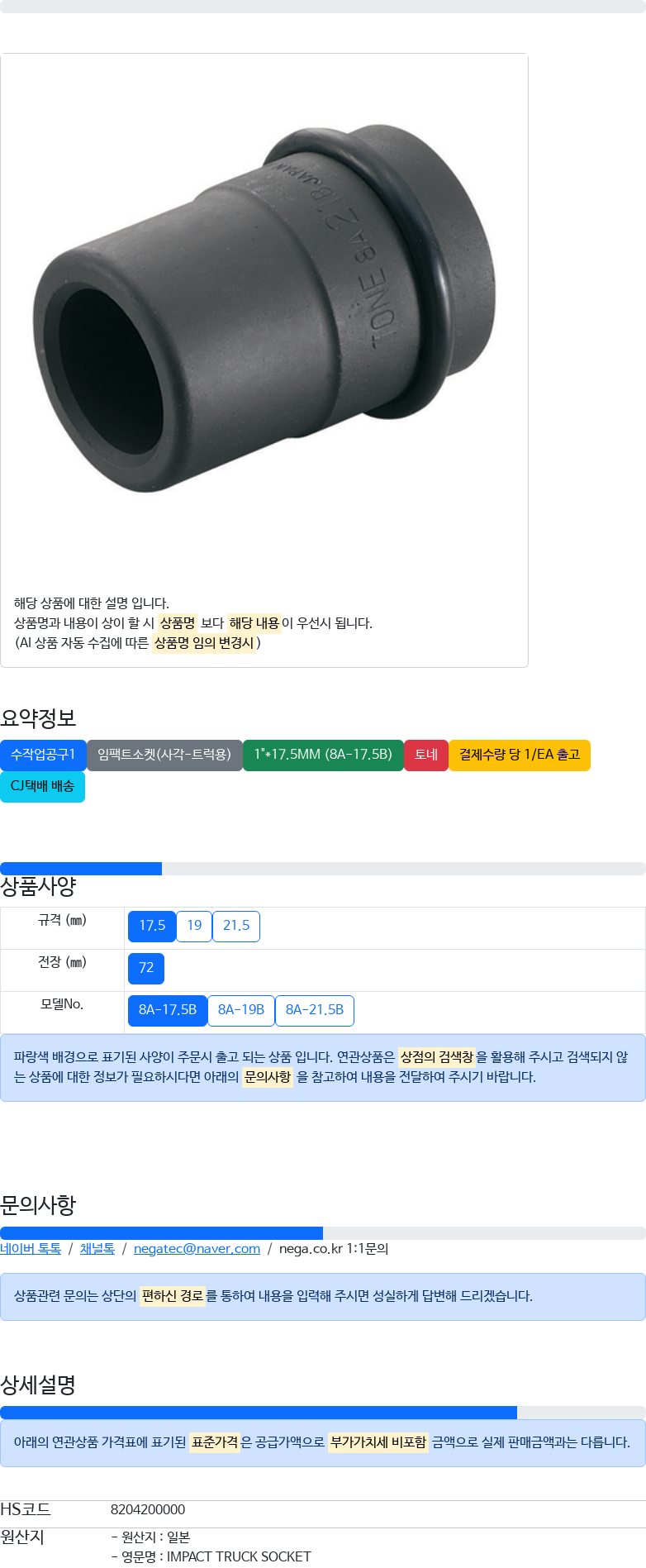This screenshot has height=1568, width=646.
Task: Choose model 8A-21.5B
Action: click(315, 1010)
